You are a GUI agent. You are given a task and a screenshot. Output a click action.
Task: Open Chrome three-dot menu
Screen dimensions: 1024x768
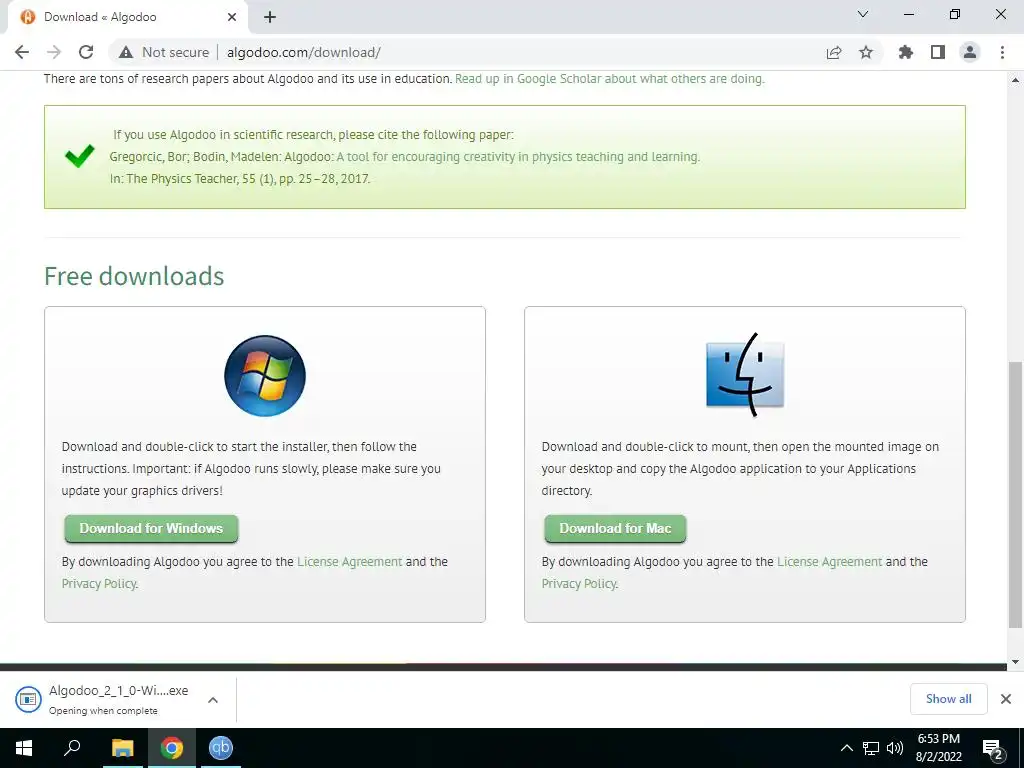tap(1002, 52)
